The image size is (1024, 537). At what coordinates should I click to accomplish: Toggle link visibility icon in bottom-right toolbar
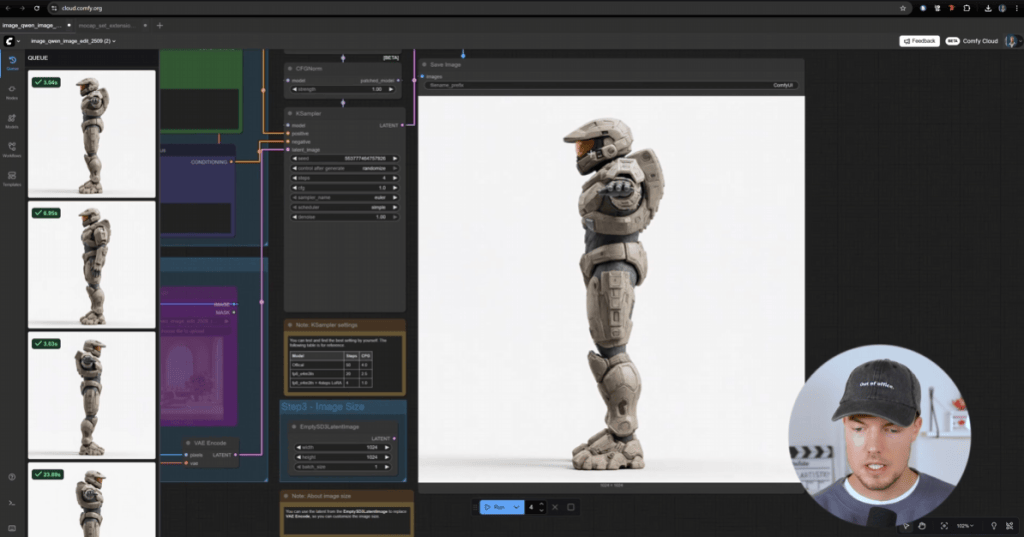click(1010, 526)
